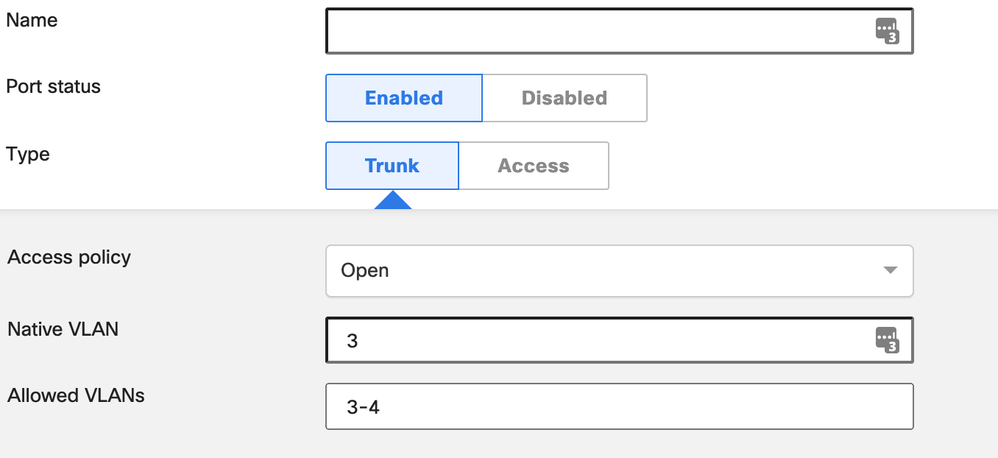Screen dimensions: 998x458
Task: Select Trunk port type
Action: pyautogui.click(x=392, y=166)
